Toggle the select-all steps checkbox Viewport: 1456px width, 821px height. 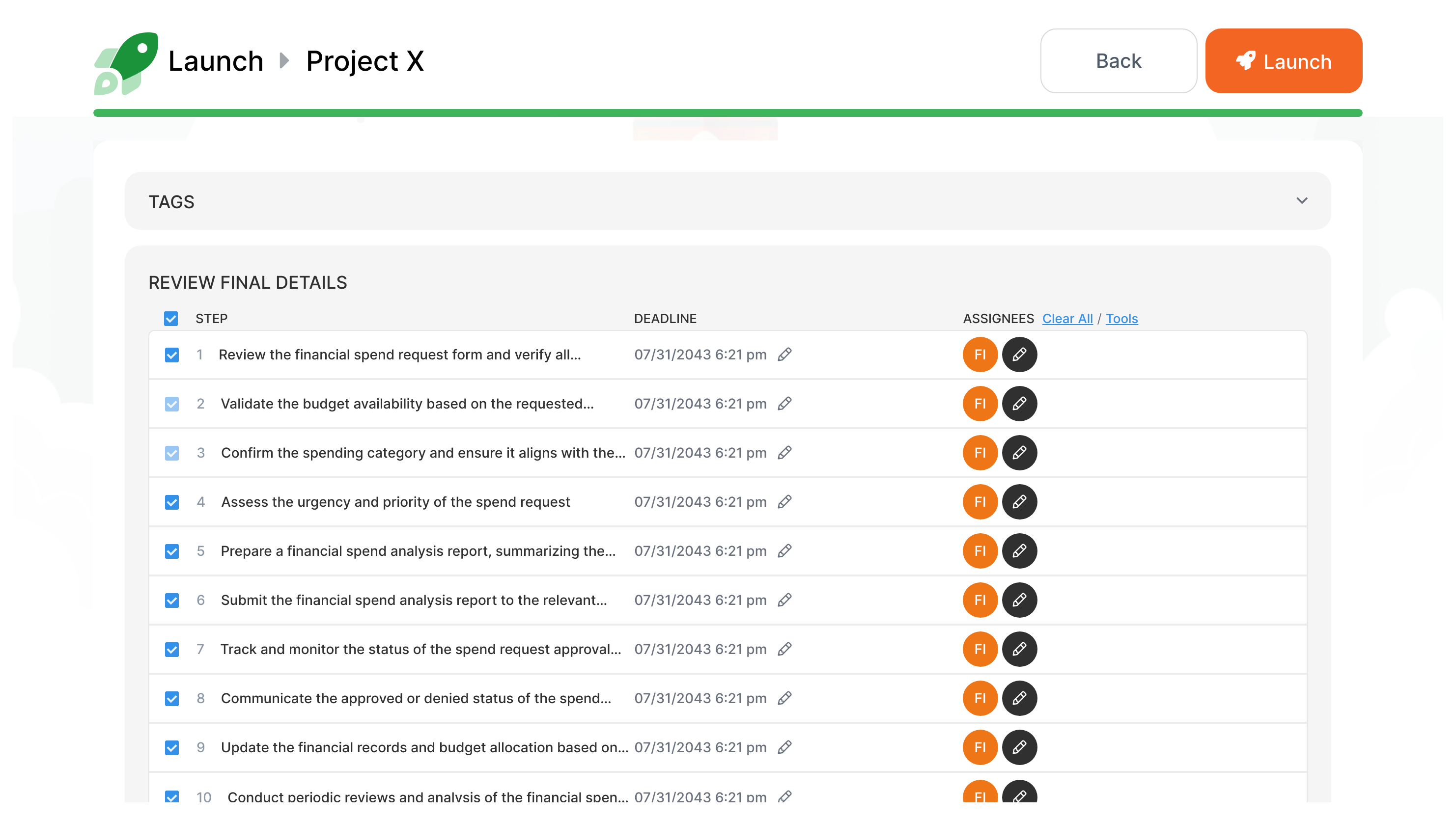(x=170, y=319)
